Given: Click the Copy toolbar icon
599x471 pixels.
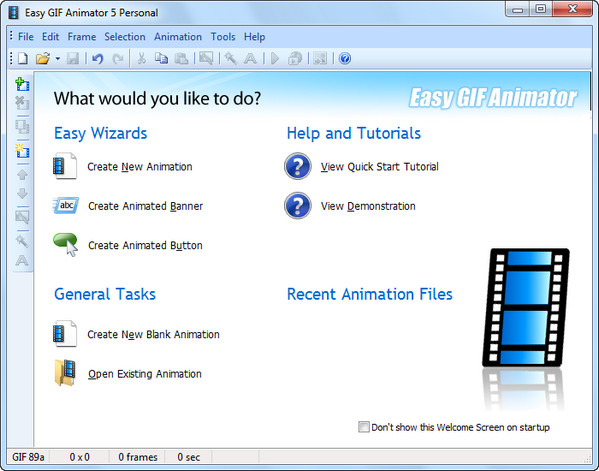Looking at the screenshot, I should 161,58.
